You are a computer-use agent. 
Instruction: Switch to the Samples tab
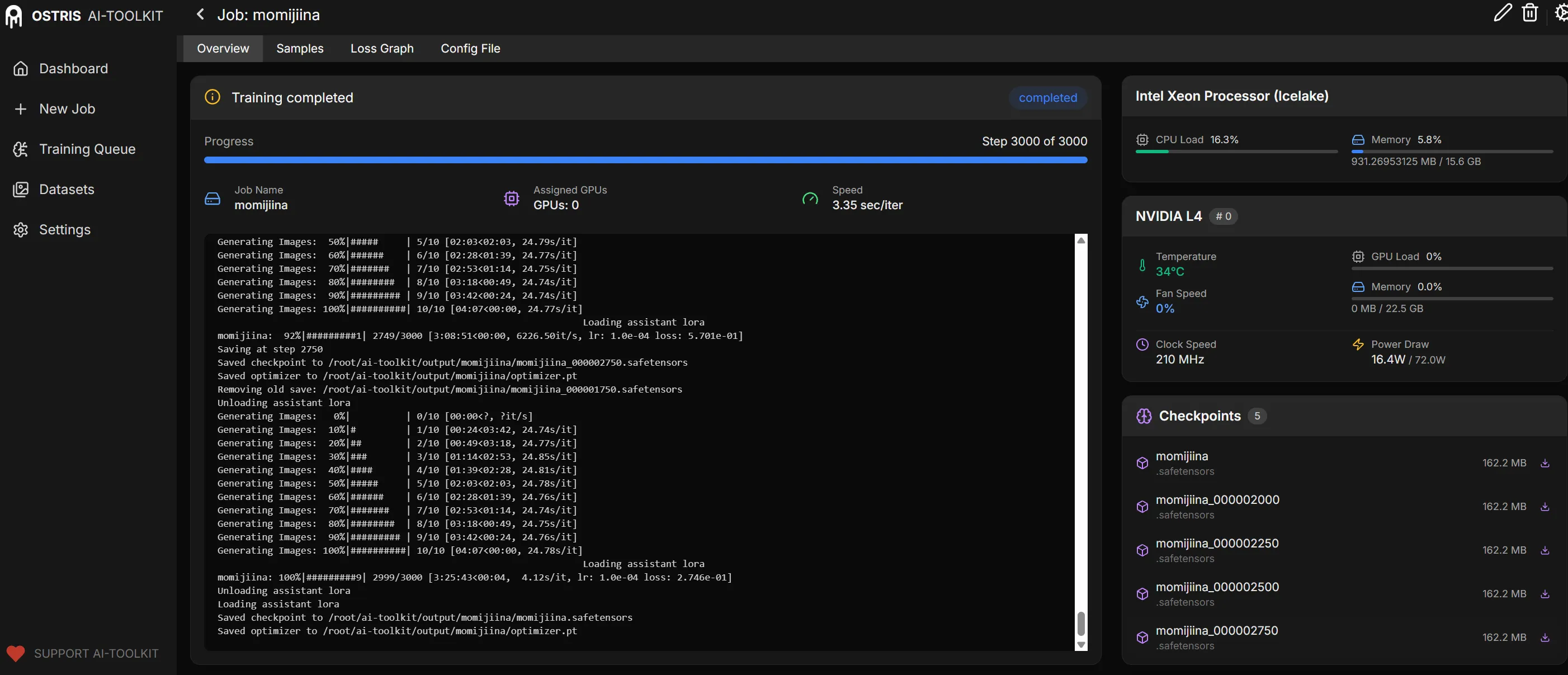tap(300, 49)
